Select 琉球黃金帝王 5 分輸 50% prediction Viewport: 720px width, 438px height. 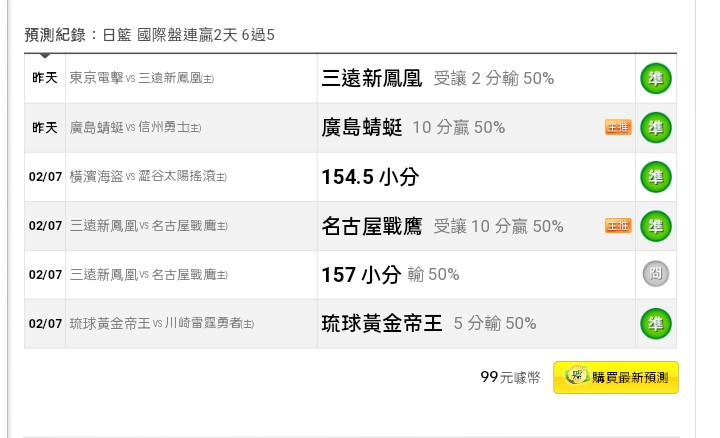coord(429,323)
